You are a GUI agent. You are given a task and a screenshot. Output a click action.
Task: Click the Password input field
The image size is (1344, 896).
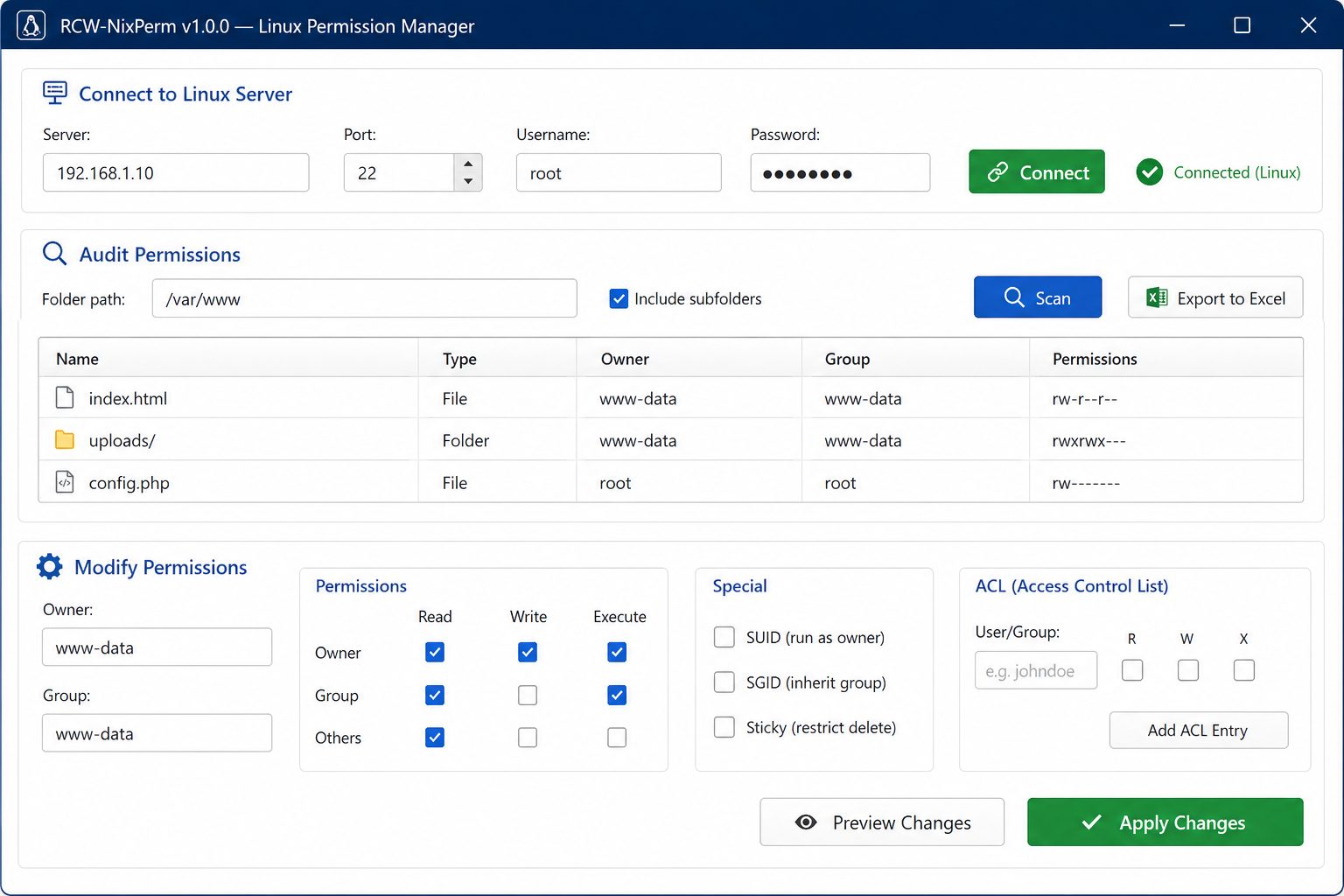tap(840, 172)
